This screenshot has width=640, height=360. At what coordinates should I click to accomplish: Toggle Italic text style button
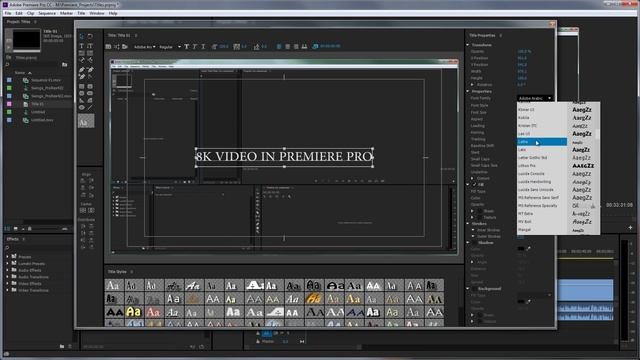(x=195, y=47)
